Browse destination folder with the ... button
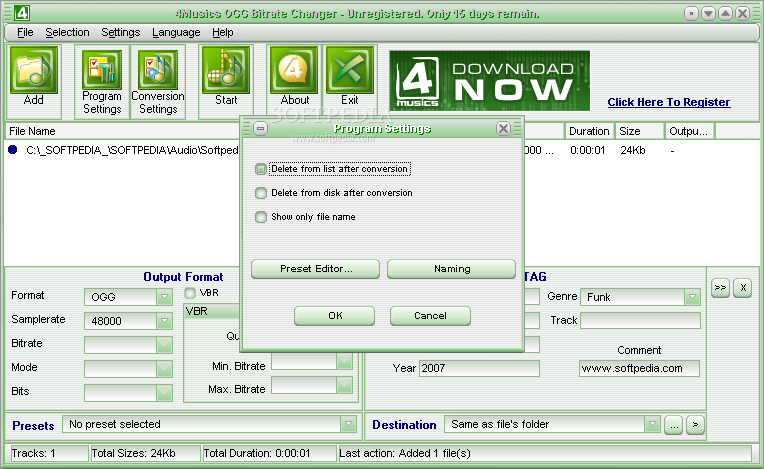Image resolution: width=764 pixels, height=469 pixels. coord(673,425)
